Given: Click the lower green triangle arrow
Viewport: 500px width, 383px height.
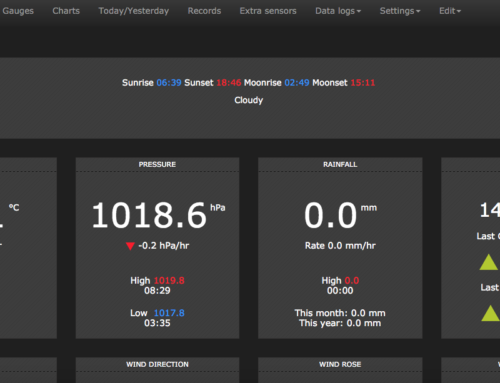Looking at the screenshot, I should [490, 313].
